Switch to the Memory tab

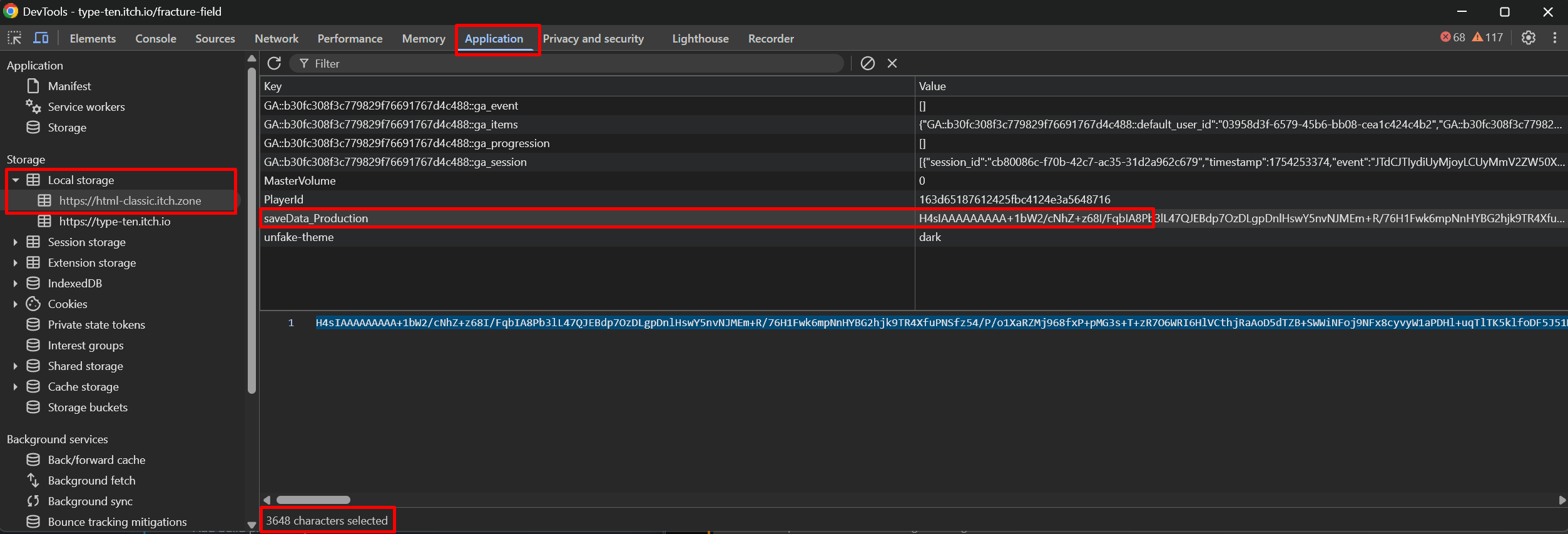[424, 38]
